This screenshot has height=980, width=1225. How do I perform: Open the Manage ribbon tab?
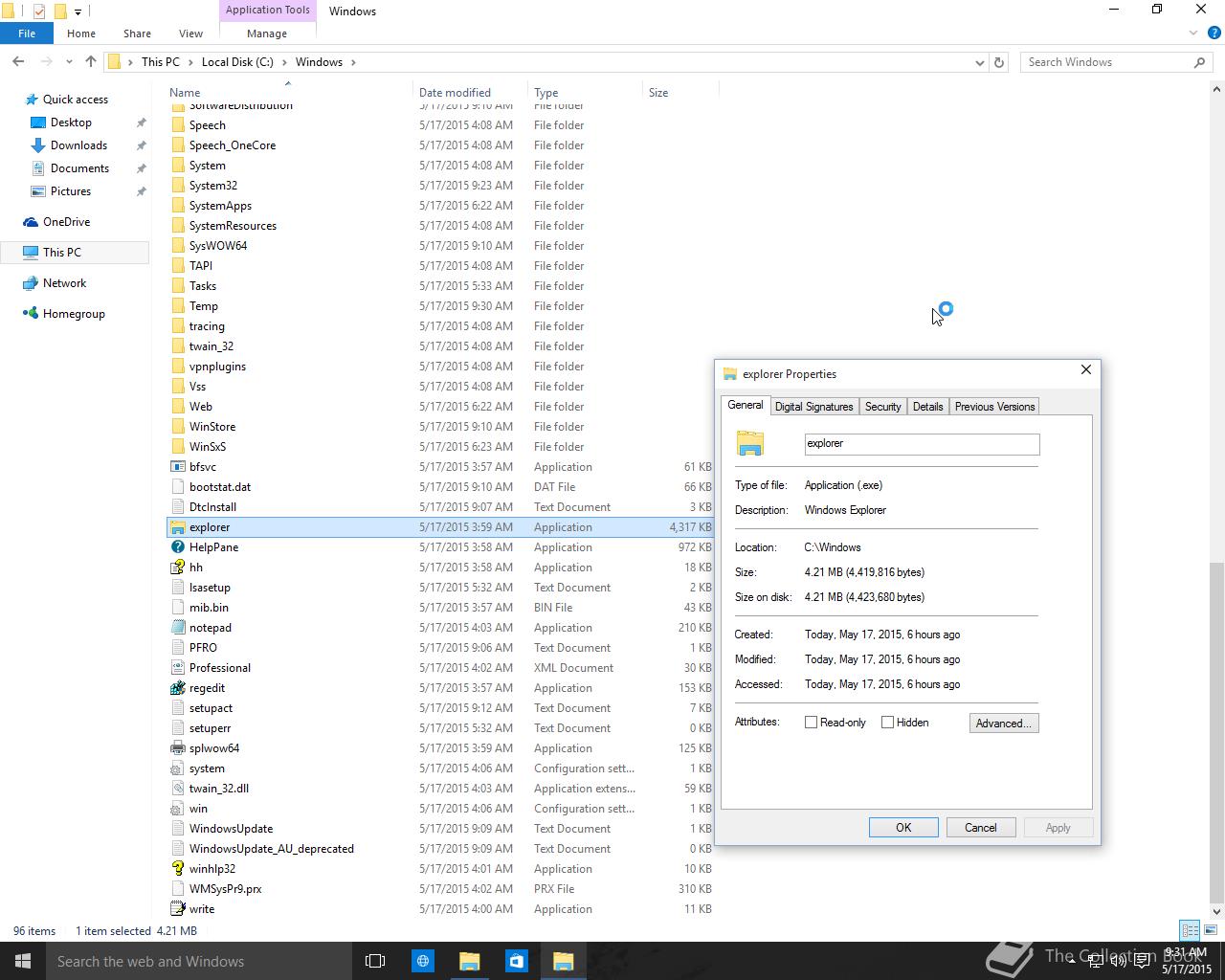click(x=267, y=33)
